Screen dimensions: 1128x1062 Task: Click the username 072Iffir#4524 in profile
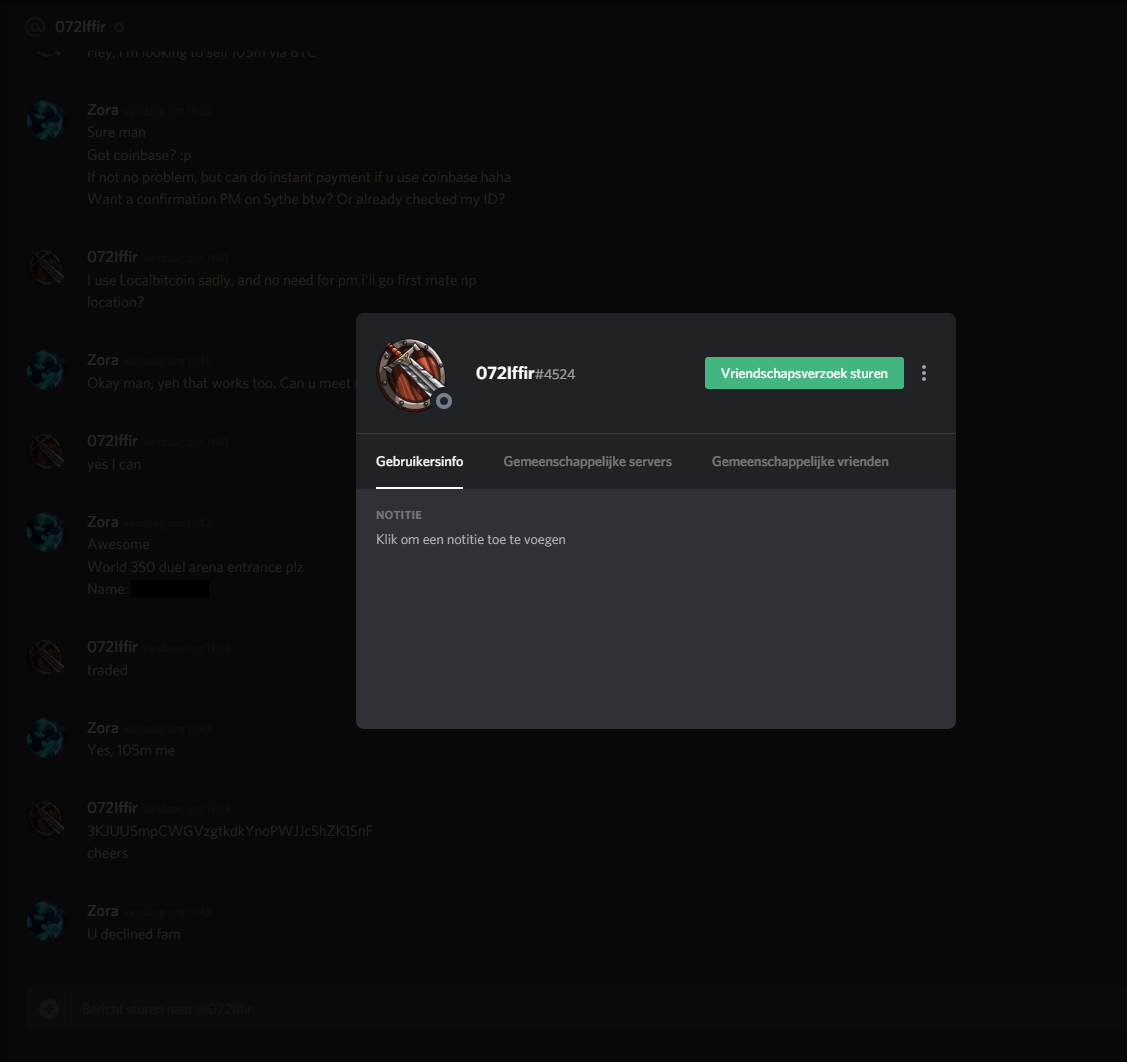(x=525, y=373)
